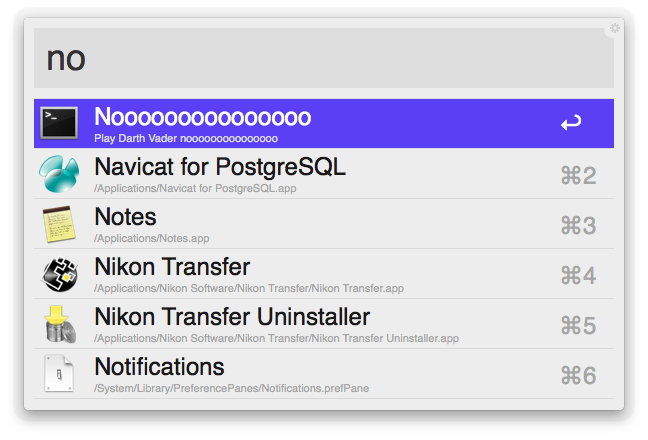Viewport: 648px width, 440px height.
Task: Click the Nikon Transfer Uninstaller icon
Action: 59,323
